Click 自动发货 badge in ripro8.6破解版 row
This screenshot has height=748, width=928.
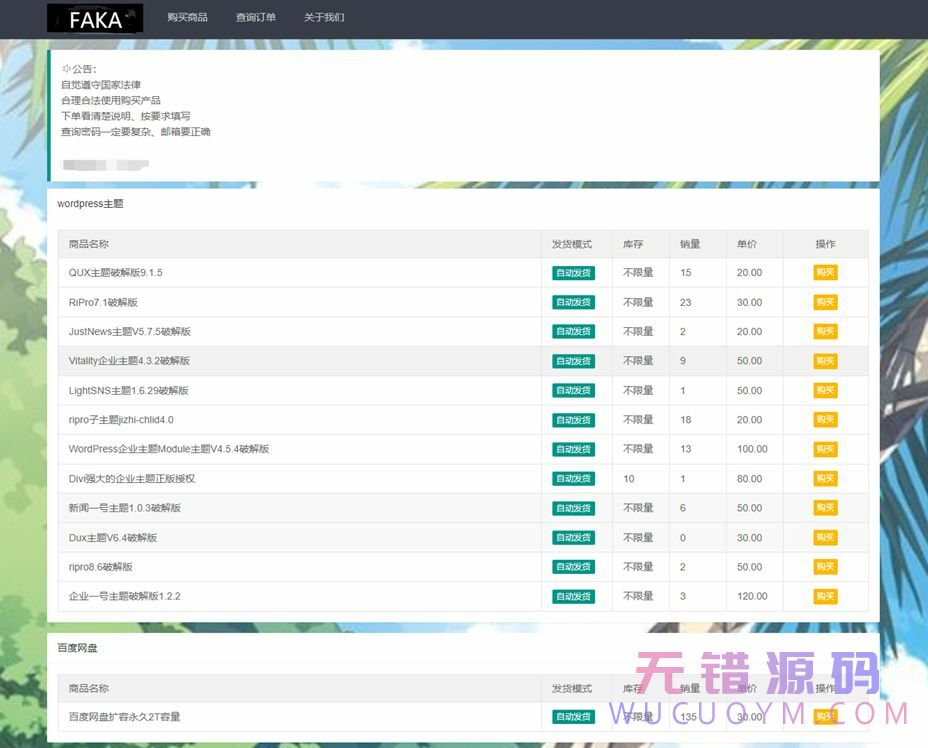pos(573,567)
